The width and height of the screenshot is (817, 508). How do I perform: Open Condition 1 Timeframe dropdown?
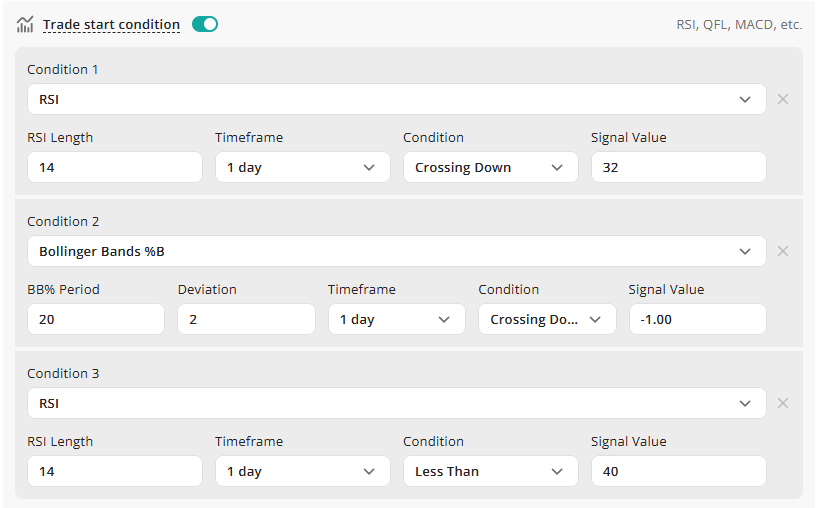302,167
